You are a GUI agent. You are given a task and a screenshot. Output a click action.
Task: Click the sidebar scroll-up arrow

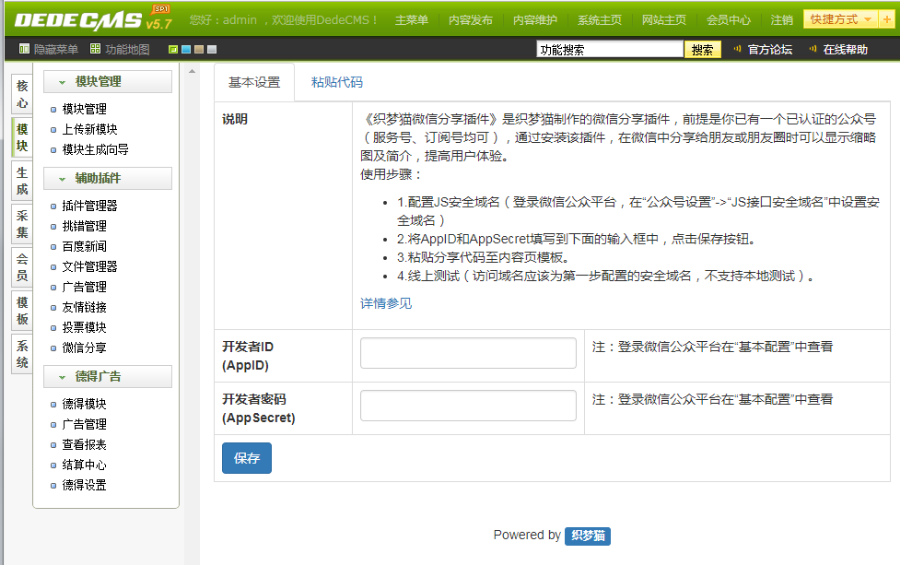point(192,71)
